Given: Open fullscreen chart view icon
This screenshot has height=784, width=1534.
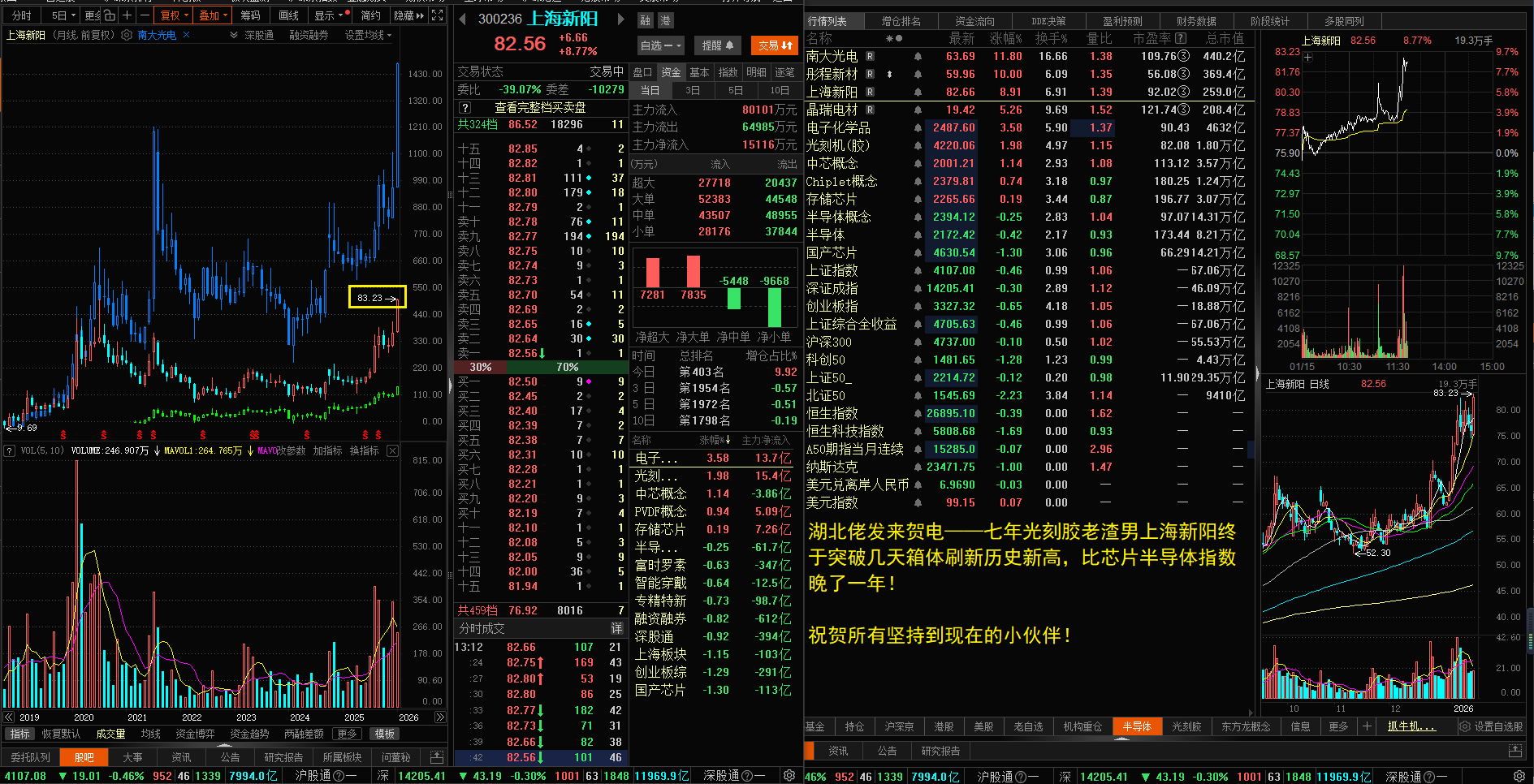Looking at the screenshot, I should click(438, 15).
